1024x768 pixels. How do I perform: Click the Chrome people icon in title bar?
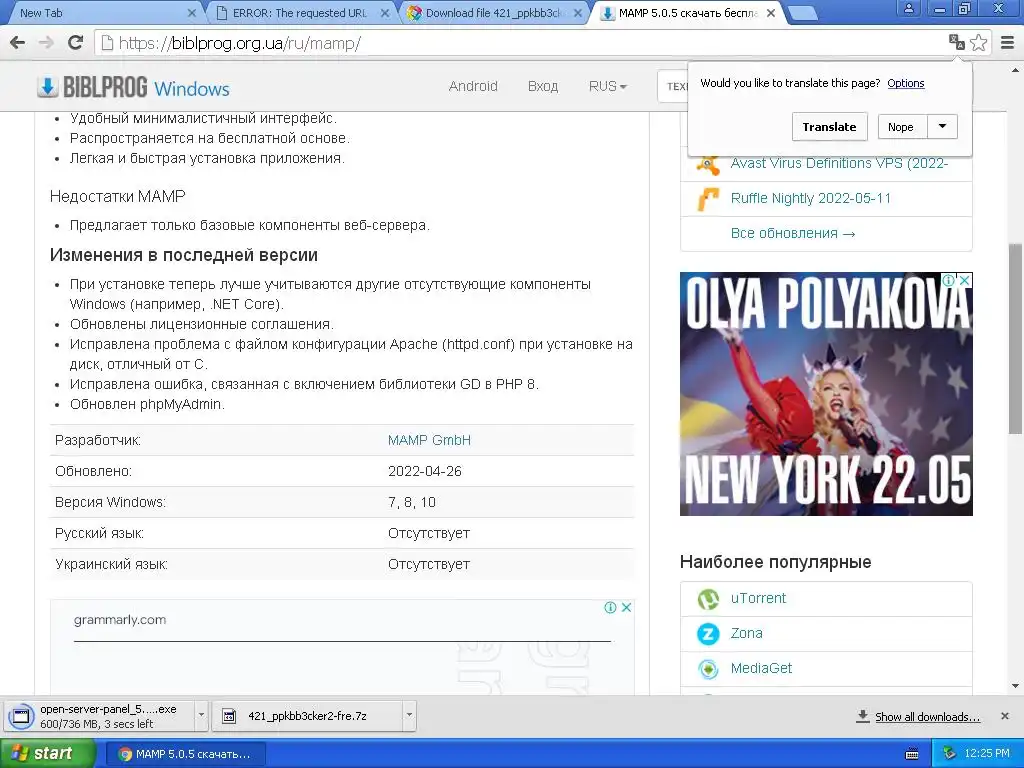click(x=908, y=8)
